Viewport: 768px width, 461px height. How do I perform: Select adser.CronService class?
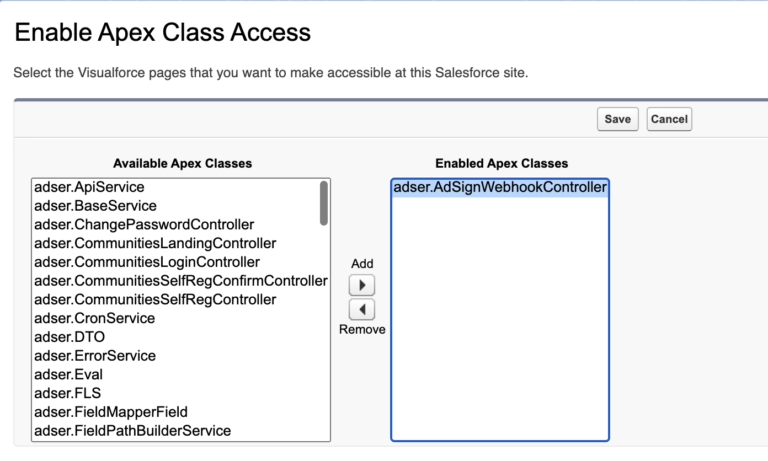point(94,318)
